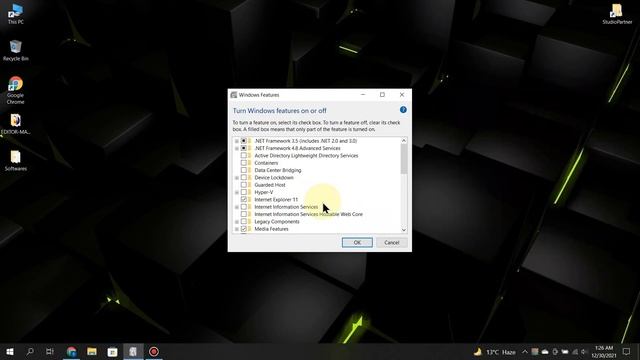This screenshot has height=360, width=640.
Task: Select the Data Center Bridging label
Action: pos(278,170)
